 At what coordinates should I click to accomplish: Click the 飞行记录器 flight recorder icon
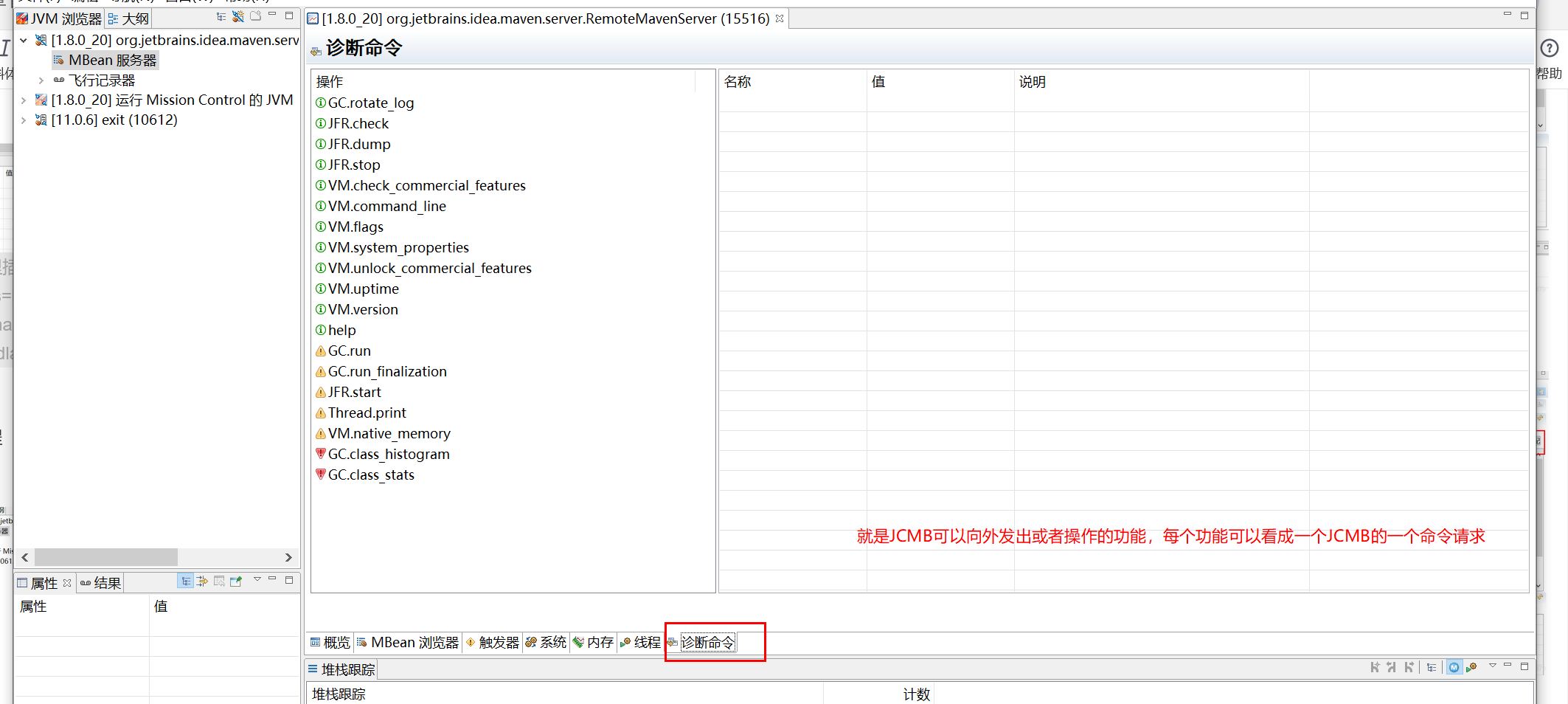pyautogui.click(x=59, y=80)
